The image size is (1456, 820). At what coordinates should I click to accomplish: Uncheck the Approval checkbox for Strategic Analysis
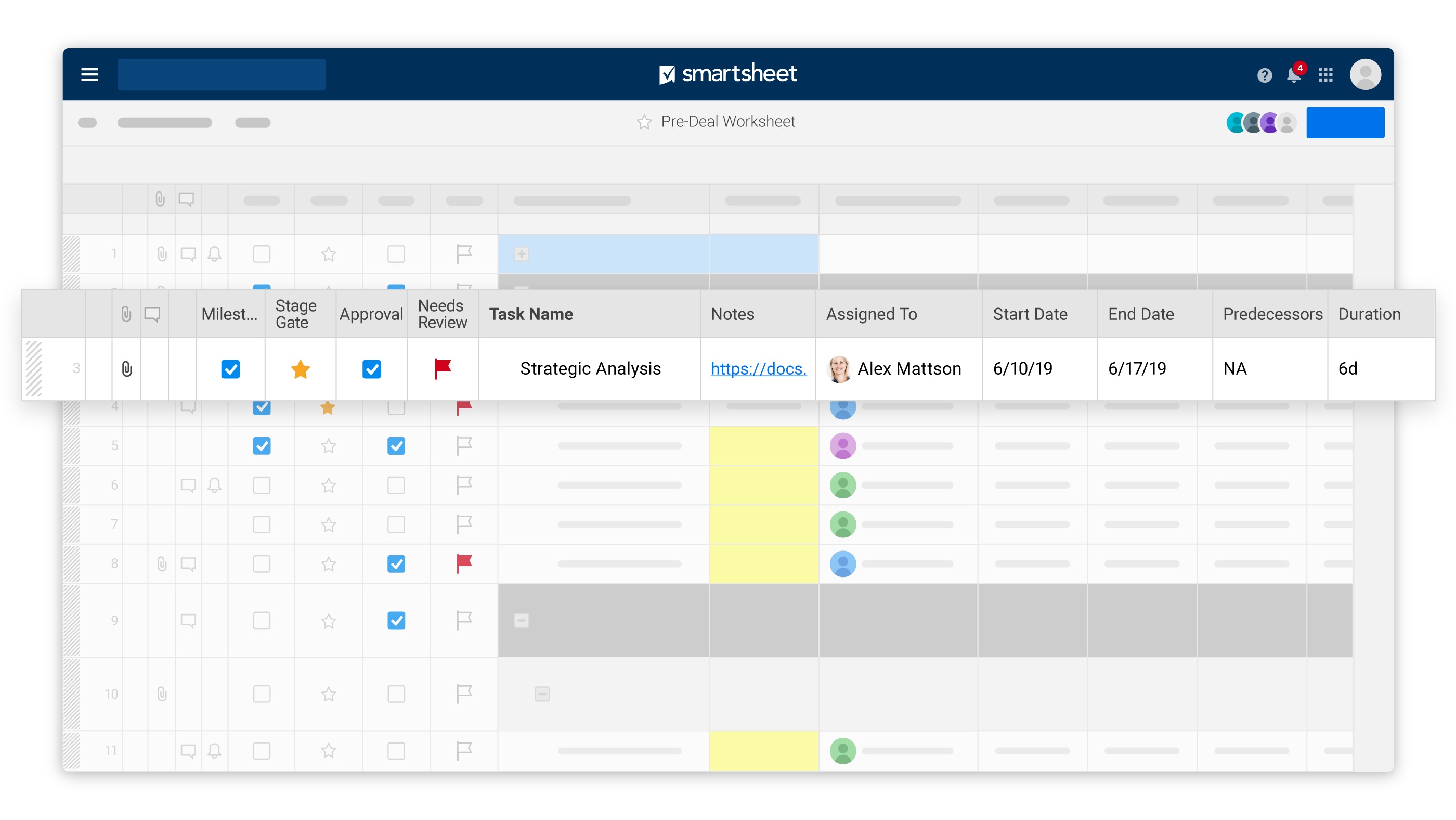pos(371,369)
